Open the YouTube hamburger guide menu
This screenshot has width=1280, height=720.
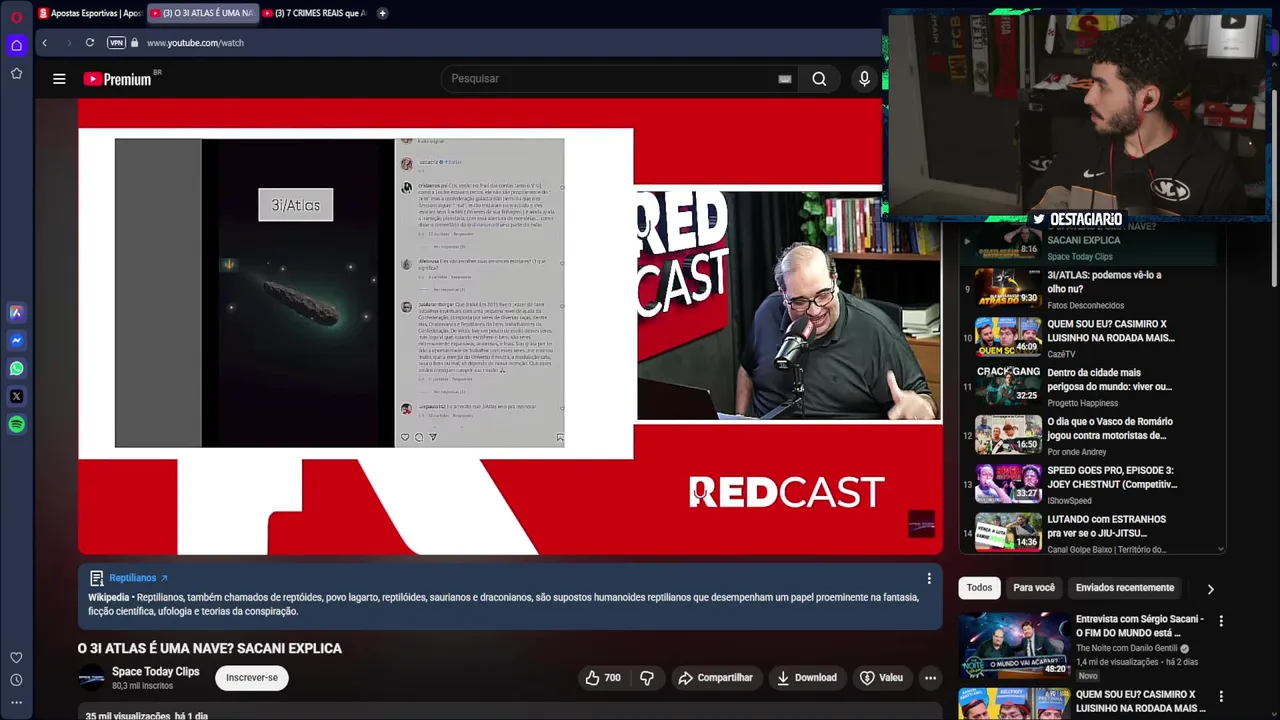[59, 79]
